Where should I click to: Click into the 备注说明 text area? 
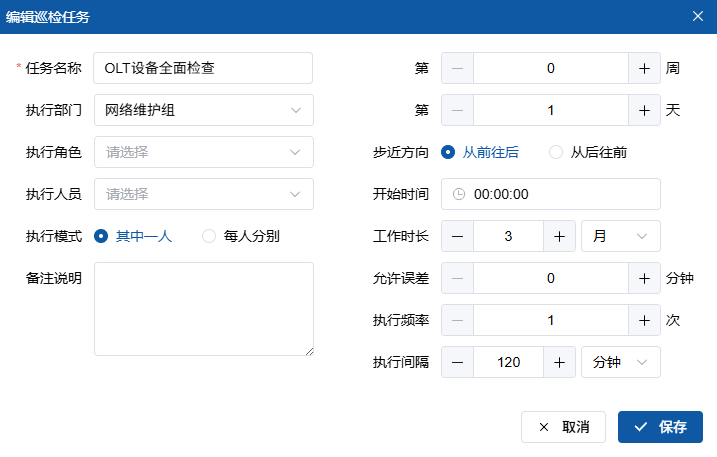[203, 308]
